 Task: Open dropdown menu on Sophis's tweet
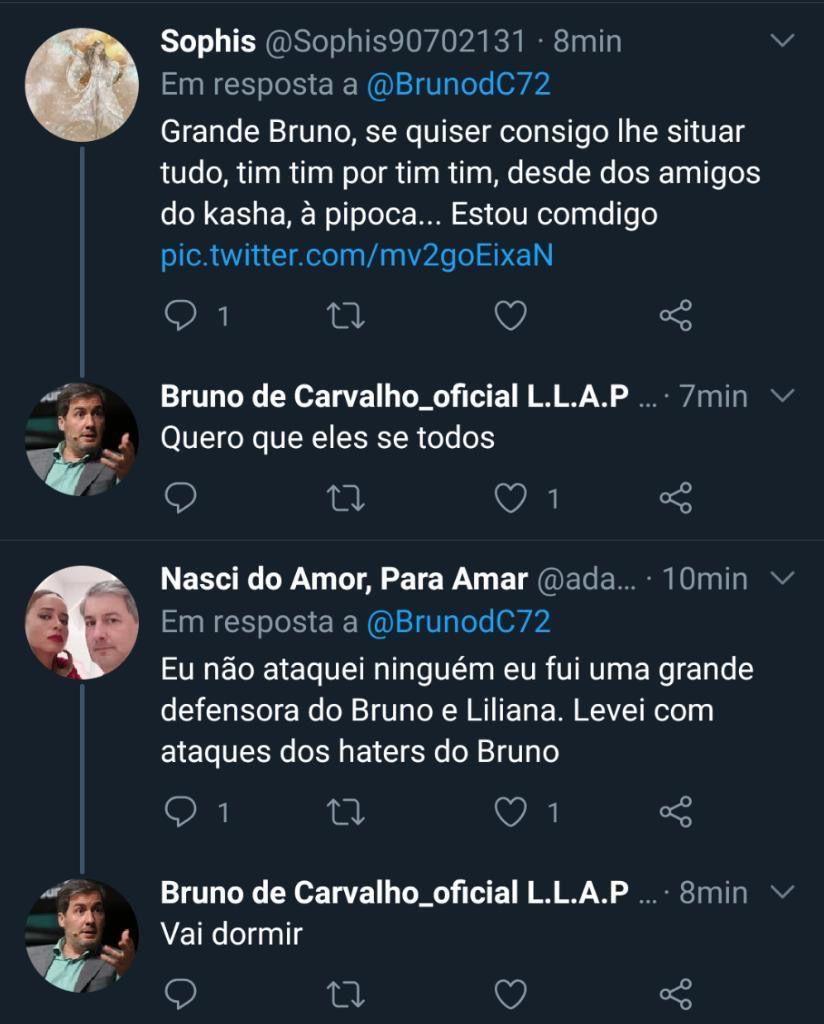pos(782,40)
